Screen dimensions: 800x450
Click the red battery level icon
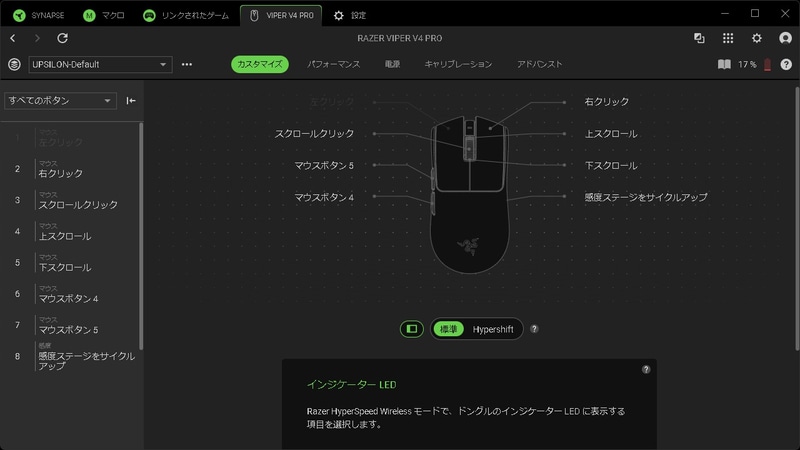767,64
